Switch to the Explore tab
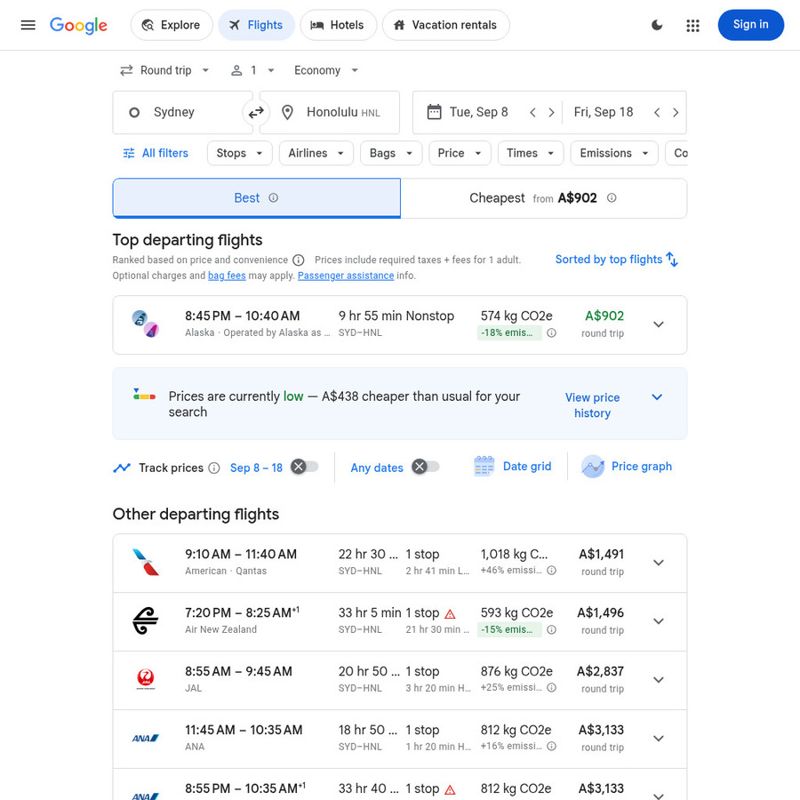Image resolution: width=800 pixels, height=800 pixels. (171, 25)
